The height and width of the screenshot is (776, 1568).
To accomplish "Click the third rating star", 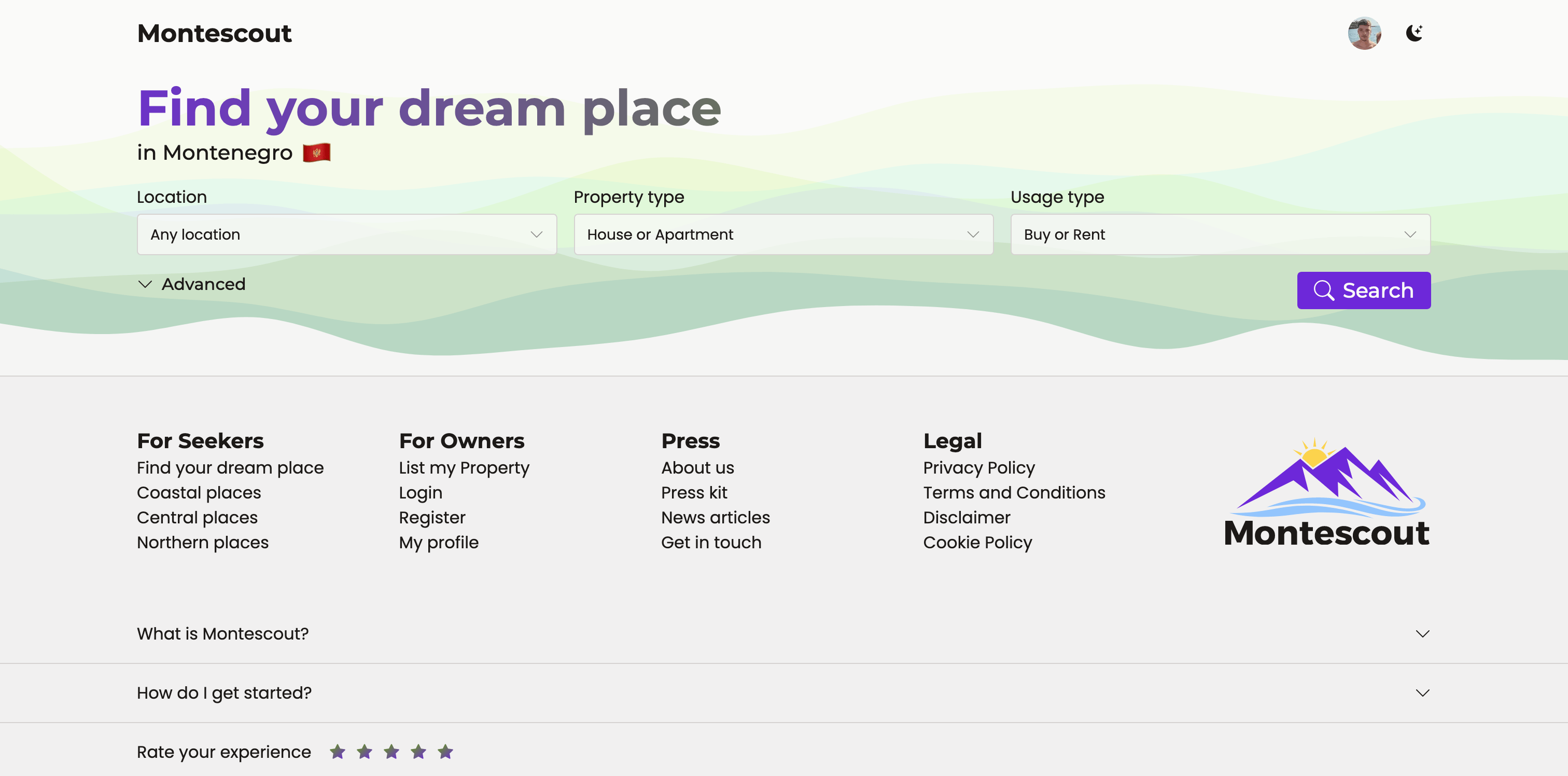I will point(391,752).
